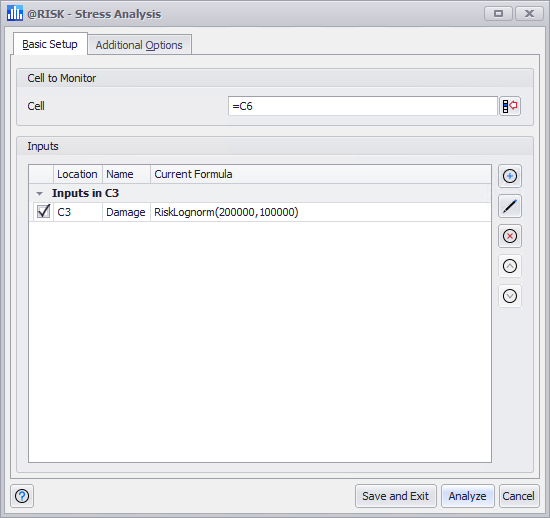This screenshot has width=550, height=518.
Task: Collapse the Inputs in C3 group
Action: coord(39,194)
